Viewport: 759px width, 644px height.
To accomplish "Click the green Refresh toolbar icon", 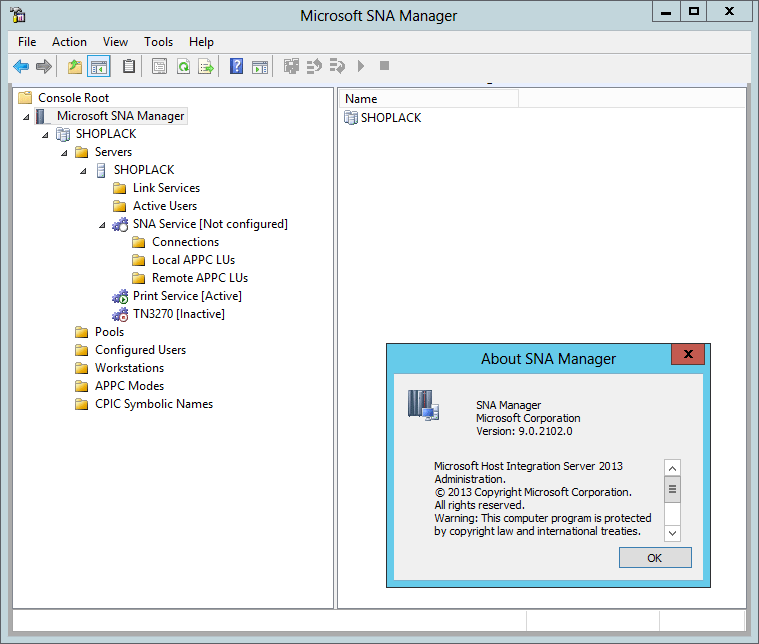I will click(183, 66).
